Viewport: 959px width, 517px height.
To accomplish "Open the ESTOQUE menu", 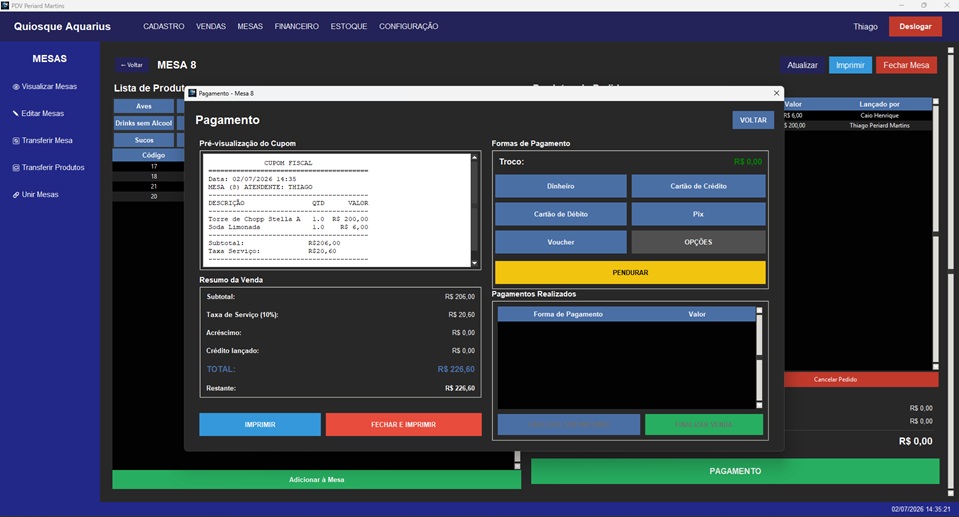I will click(x=349, y=26).
